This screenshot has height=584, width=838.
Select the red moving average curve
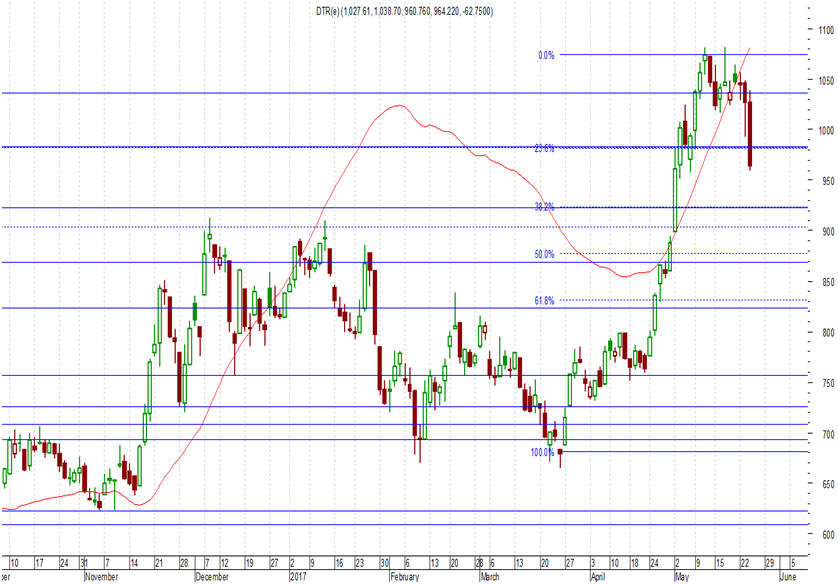tap(398, 106)
